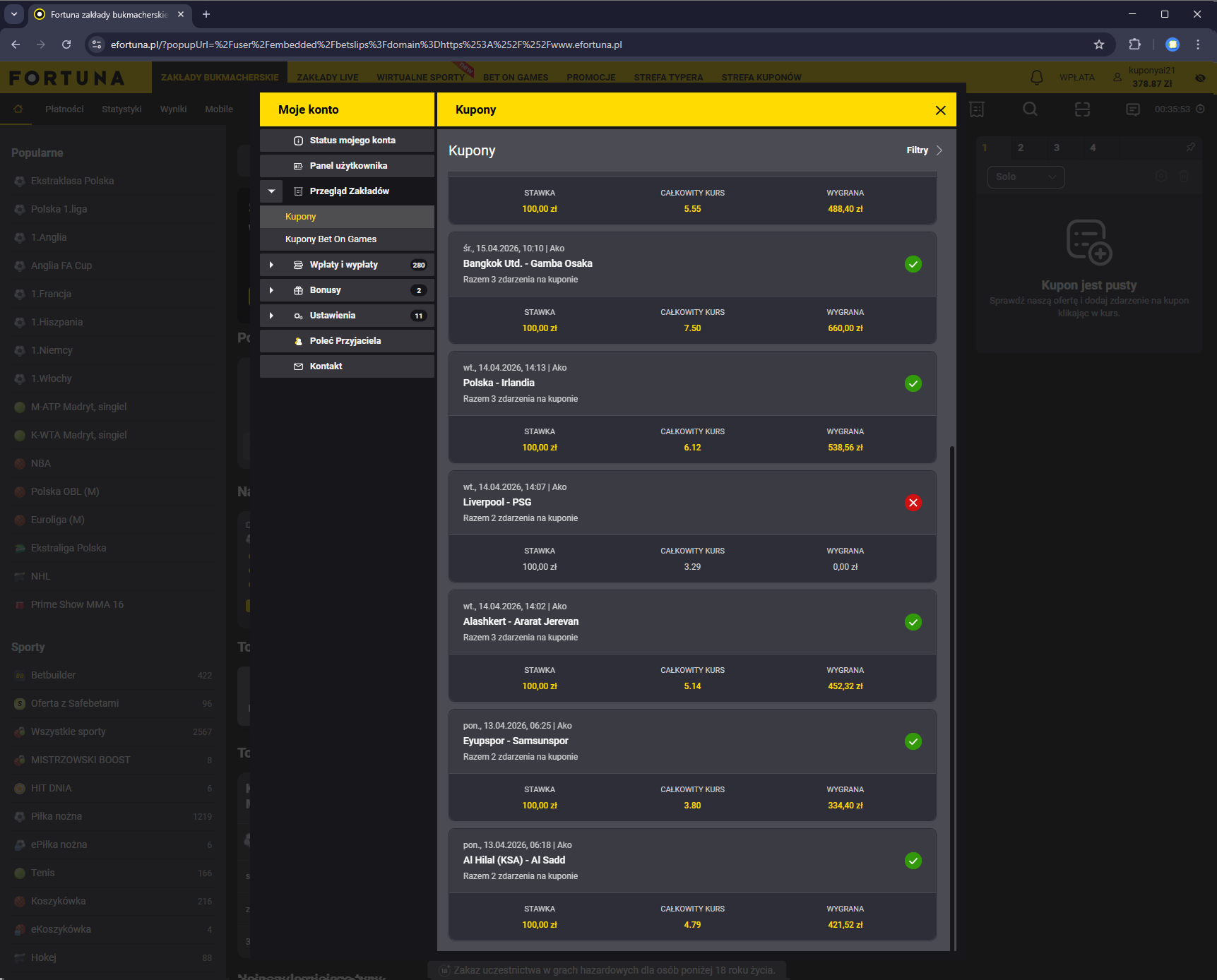Image resolution: width=1217 pixels, height=980 pixels.
Task: Click the green check on Eyupspor - Samsunspor coupon
Action: pos(913,741)
